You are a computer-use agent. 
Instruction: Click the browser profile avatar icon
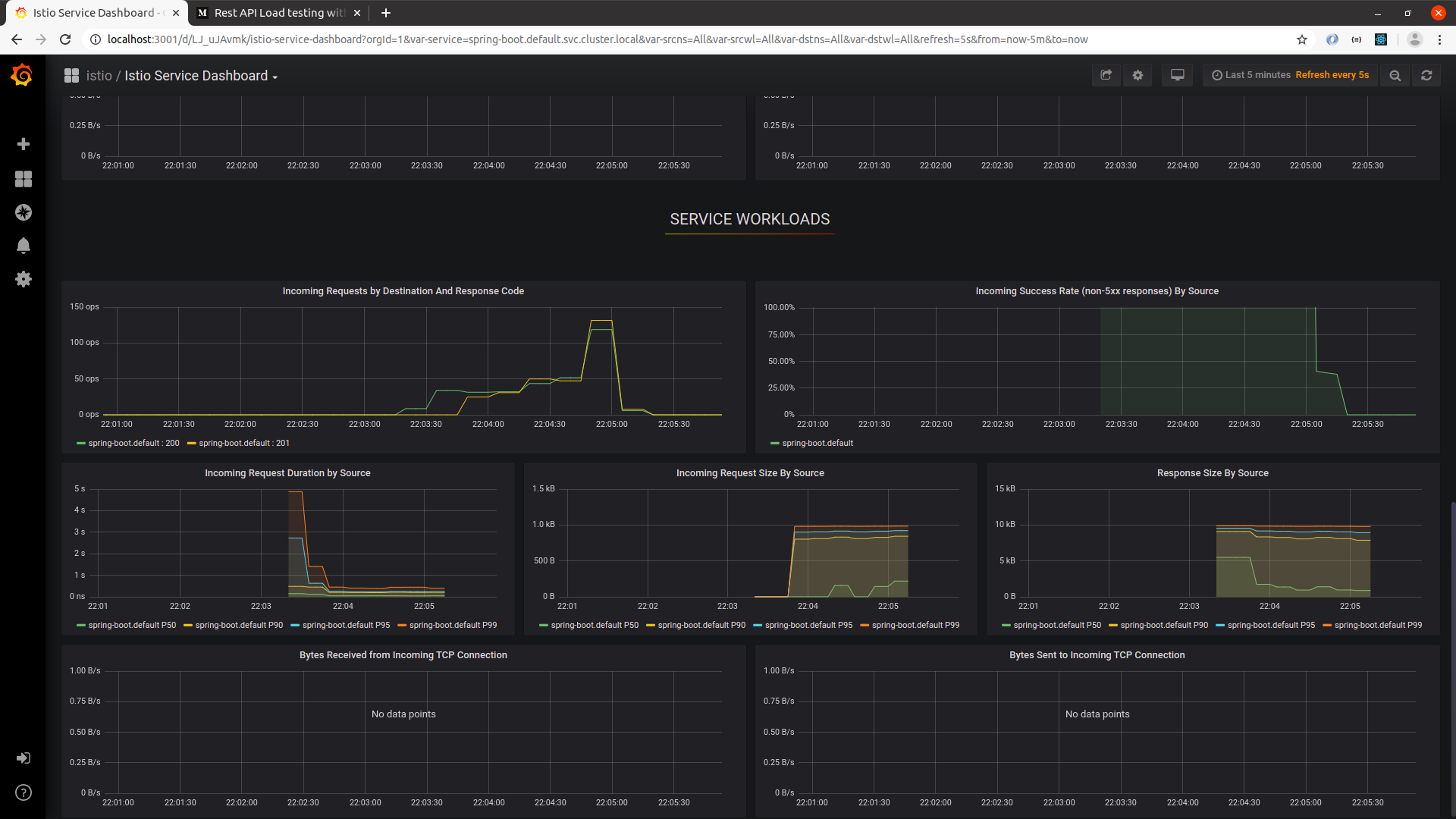1414,39
